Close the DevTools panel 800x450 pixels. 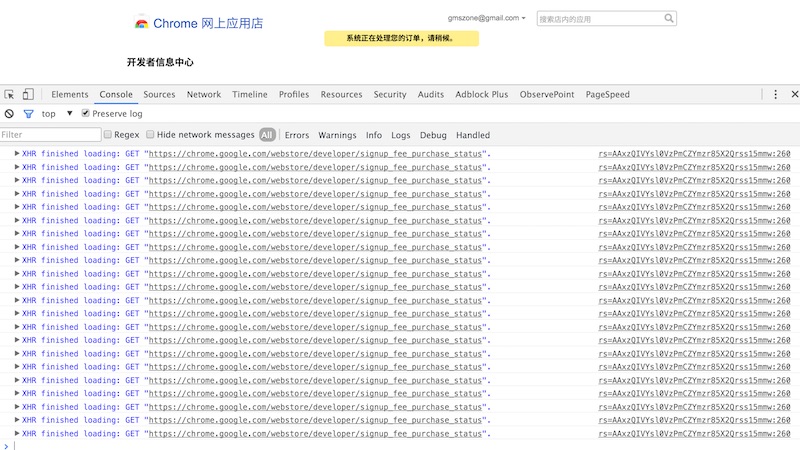tap(794, 94)
